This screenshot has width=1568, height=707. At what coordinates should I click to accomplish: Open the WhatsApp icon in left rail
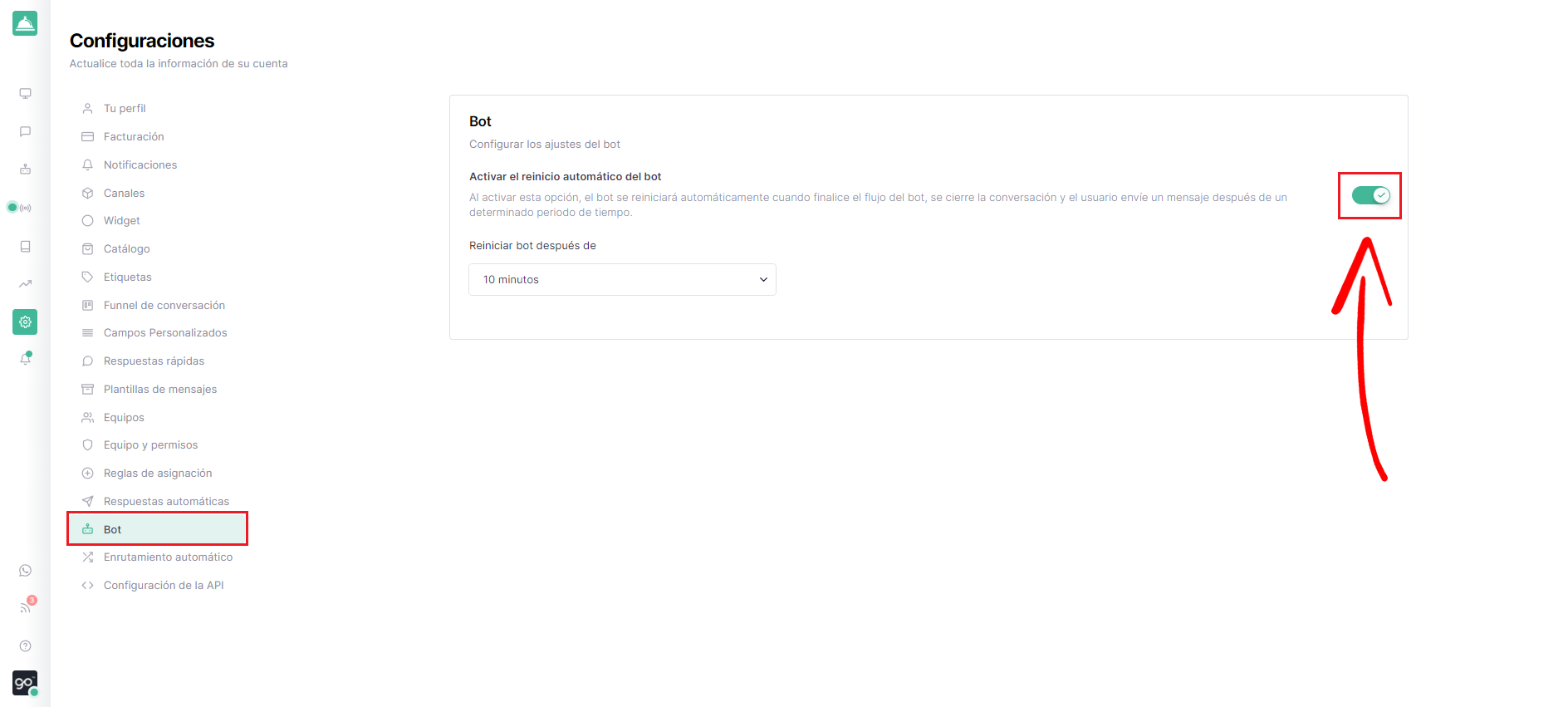26,571
